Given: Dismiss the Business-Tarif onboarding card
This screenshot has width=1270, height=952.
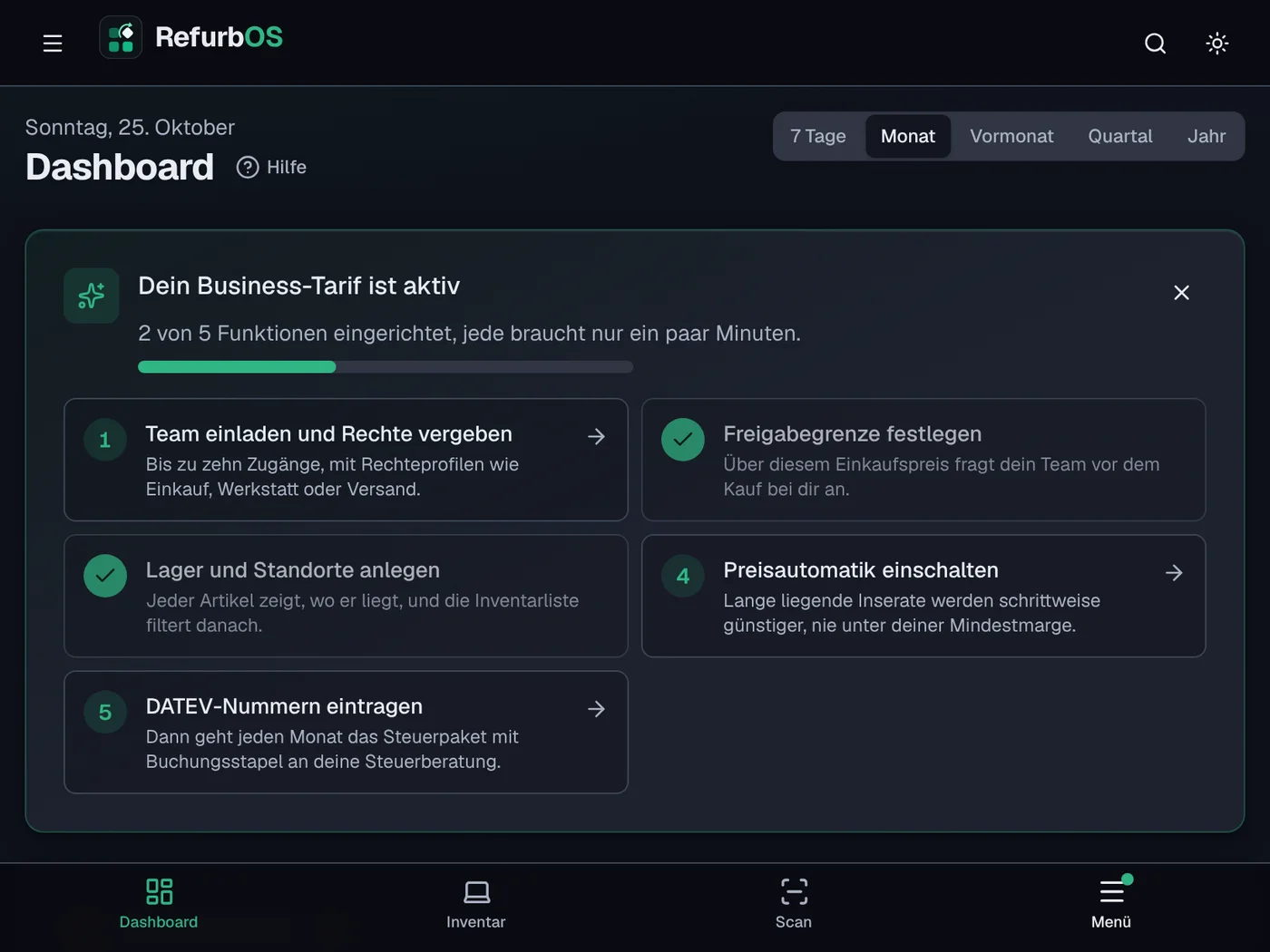Looking at the screenshot, I should 1181,292.
